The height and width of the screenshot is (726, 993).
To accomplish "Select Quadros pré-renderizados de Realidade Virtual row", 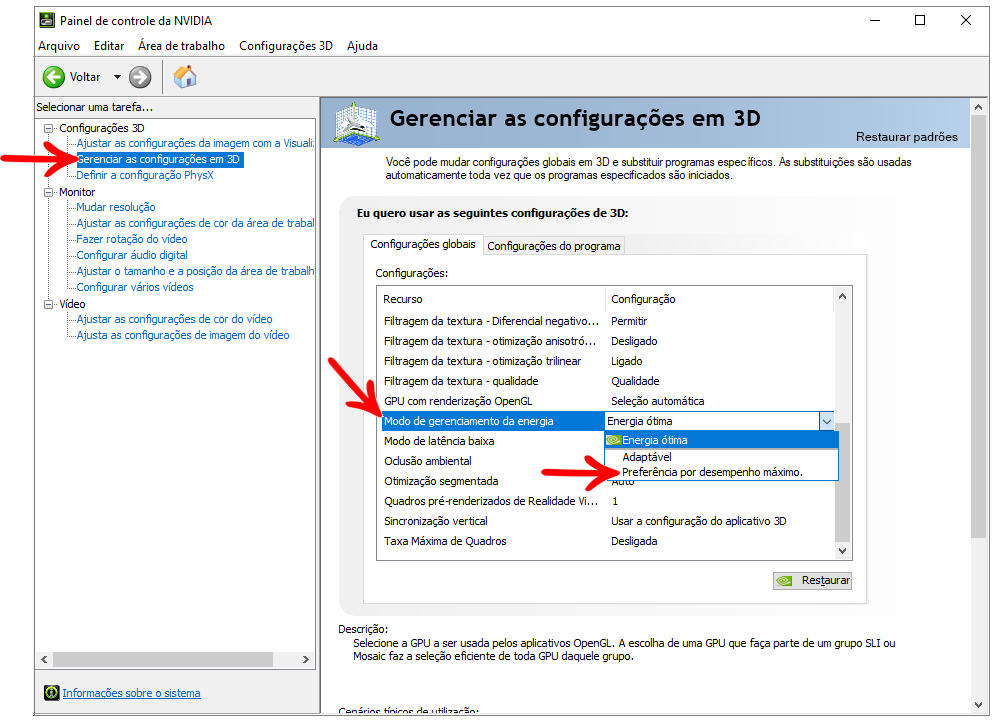I will [x=607, y=501].
